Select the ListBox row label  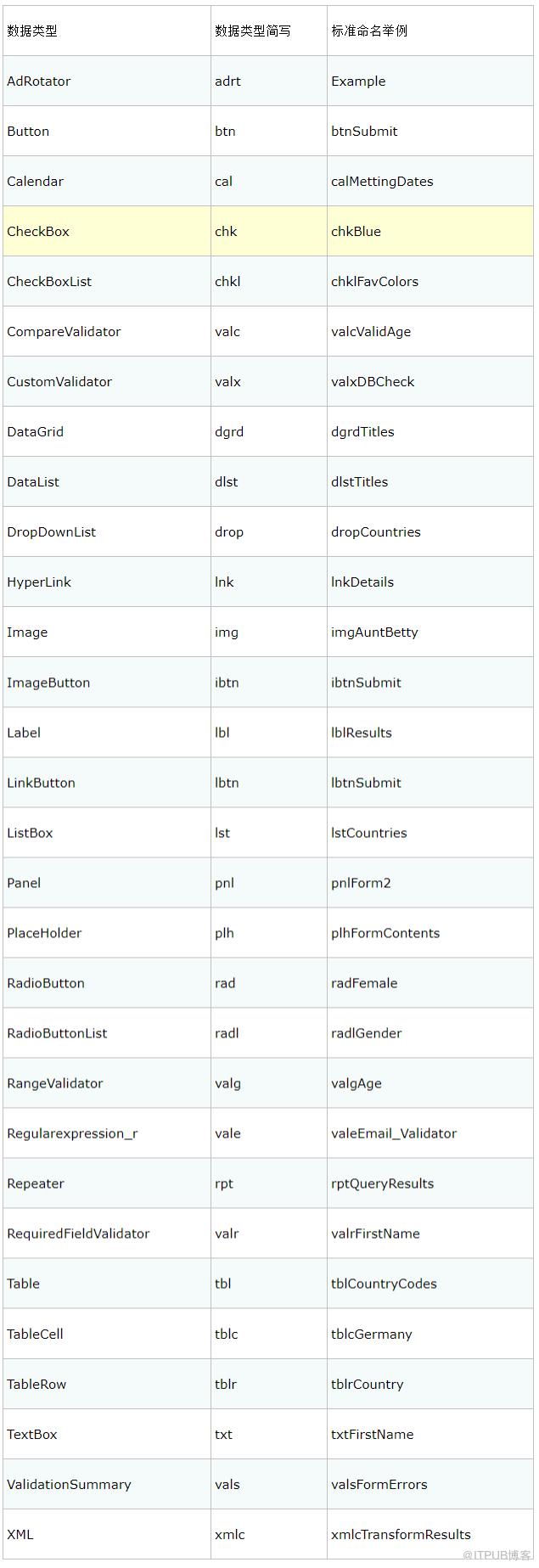tap(30, 832)
